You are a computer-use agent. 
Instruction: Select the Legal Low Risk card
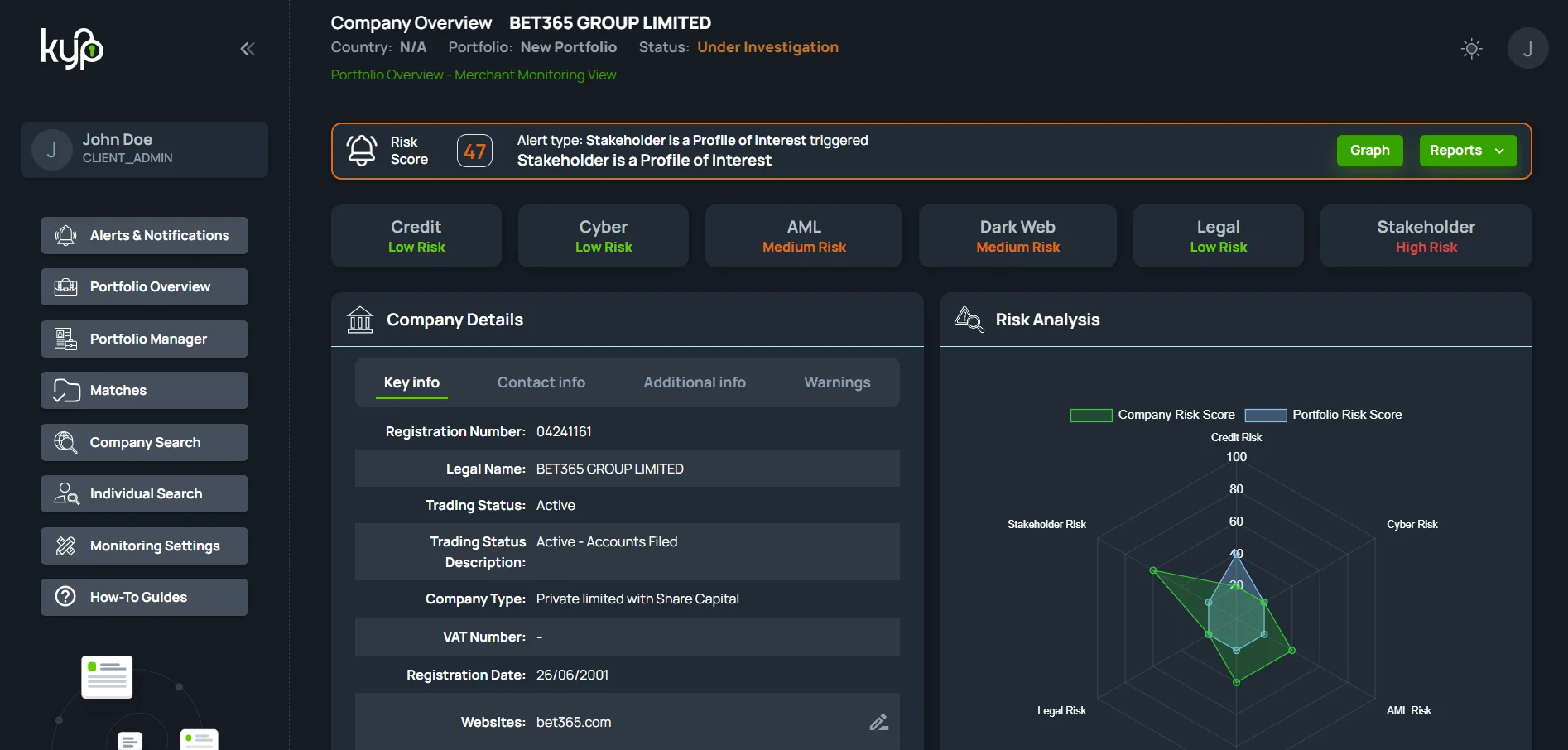point(1219,236)
